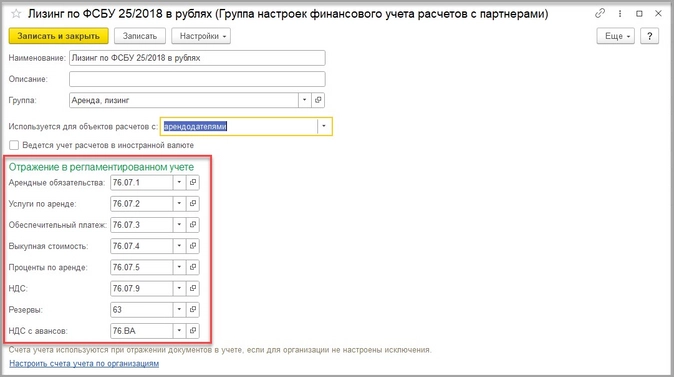This screenshot has height=377, width=674.
Task: Open Настроить счета учета по организациям link
Action: tap(84, 364)
